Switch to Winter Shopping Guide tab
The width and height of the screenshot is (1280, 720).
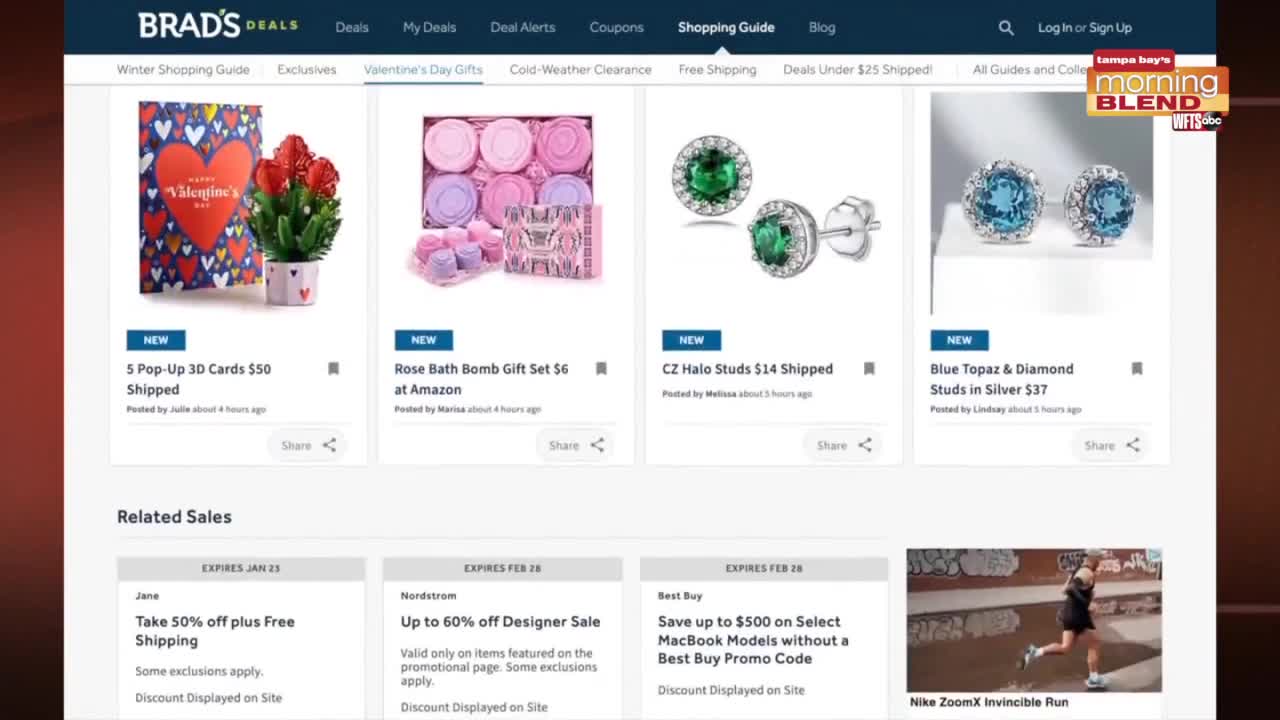click(183, 70)
